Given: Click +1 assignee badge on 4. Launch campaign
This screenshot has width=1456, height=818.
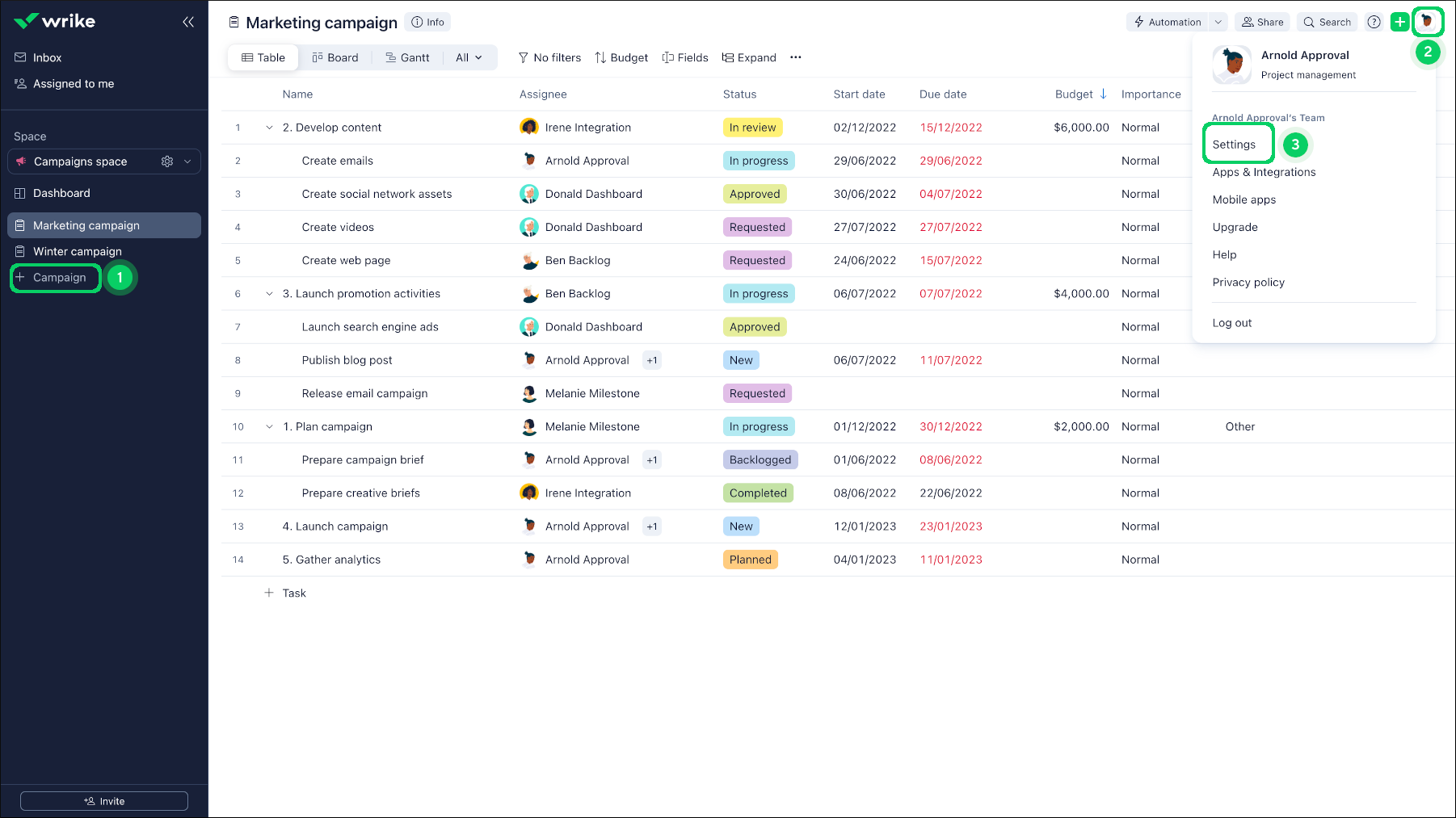Looking at the screenshot, I should [x=652, y=526].
